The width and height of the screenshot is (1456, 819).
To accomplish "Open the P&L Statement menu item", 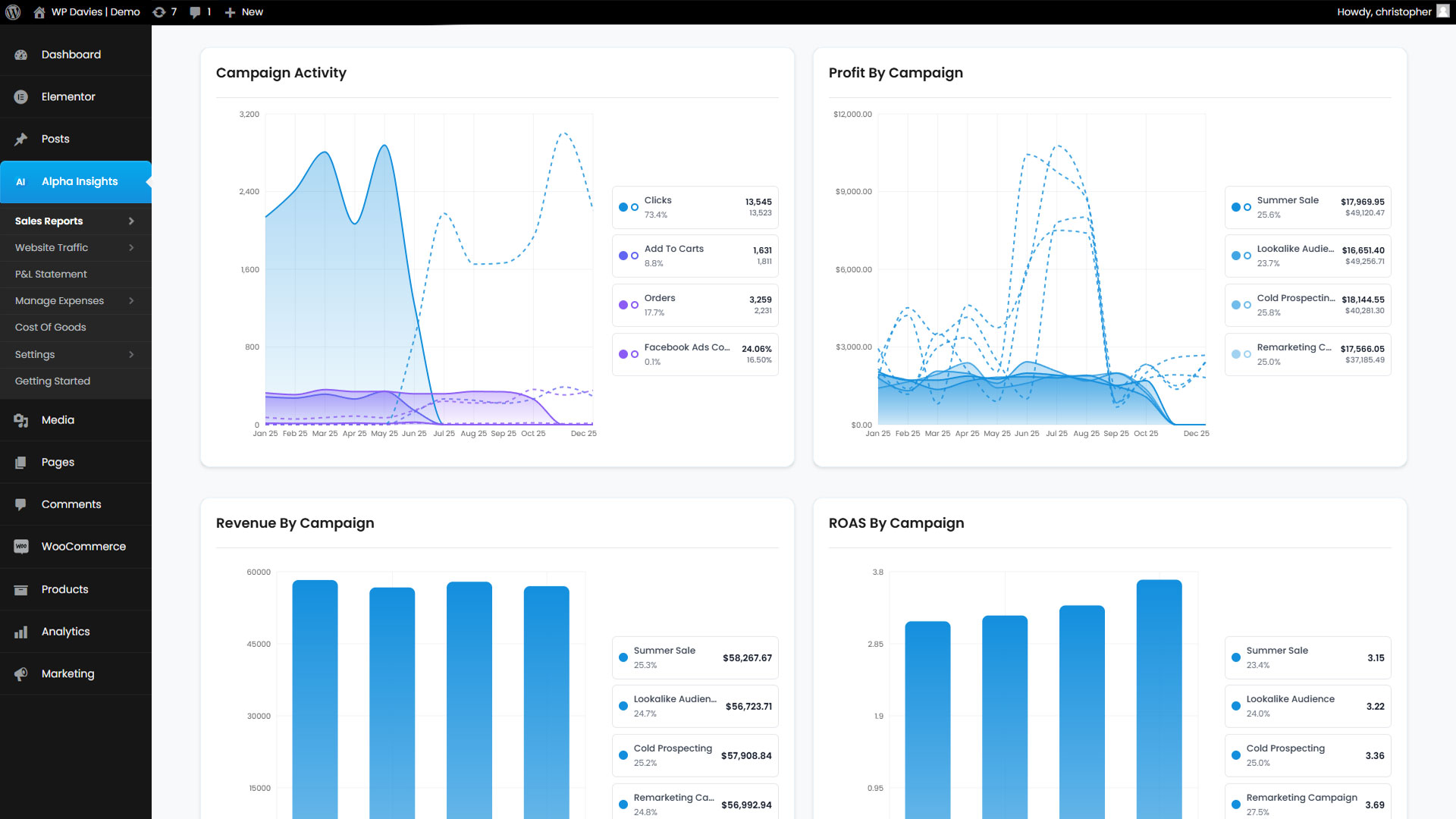I will (51, 275).
